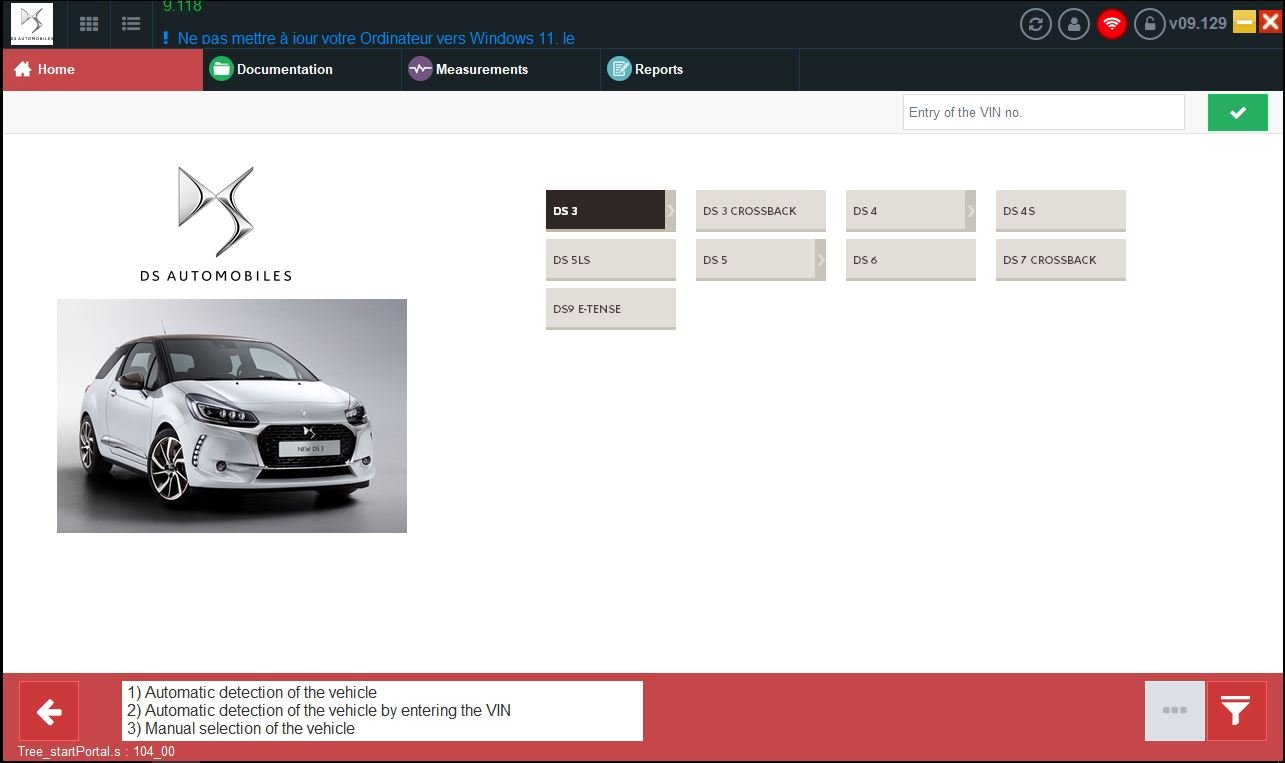
Task: Click the padlock unlock icon
Action: [1149, 24]
